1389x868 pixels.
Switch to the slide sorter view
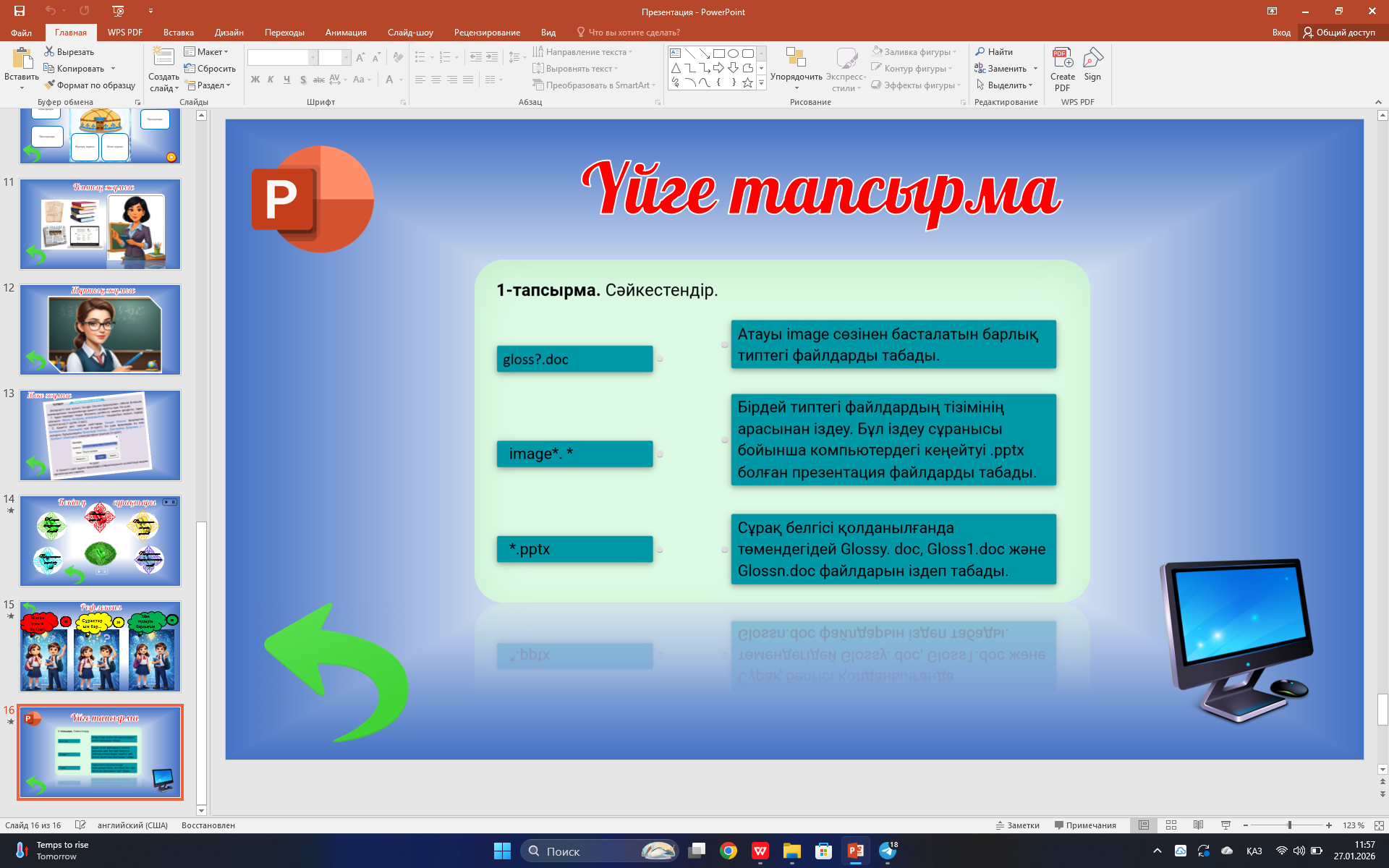click(x=1171, y=825)
